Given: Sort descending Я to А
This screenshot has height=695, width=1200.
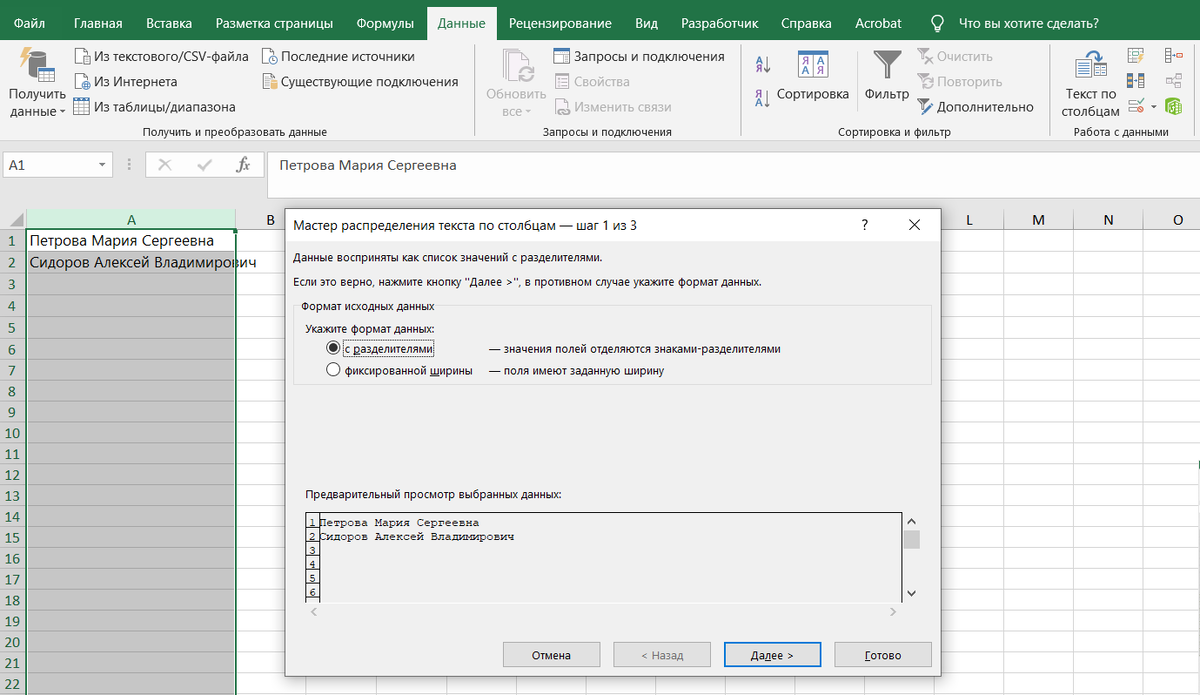Looking at the screenshot, I should pyautogui.click(x=763, y=97).
